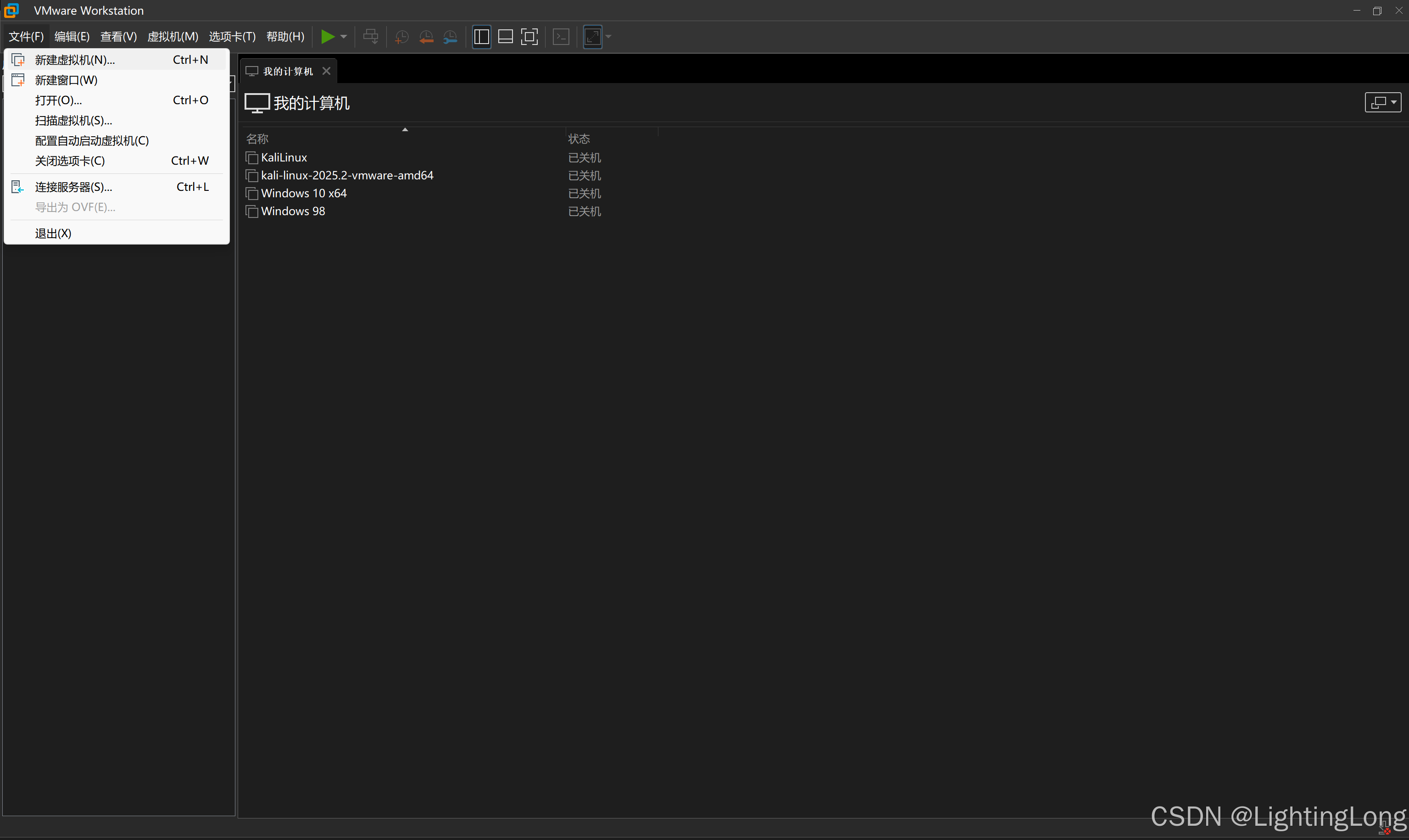Switch to the 我的计算机 tab
The height and width of the screenshot is (840, 1409).
click(x=287, y=70)
